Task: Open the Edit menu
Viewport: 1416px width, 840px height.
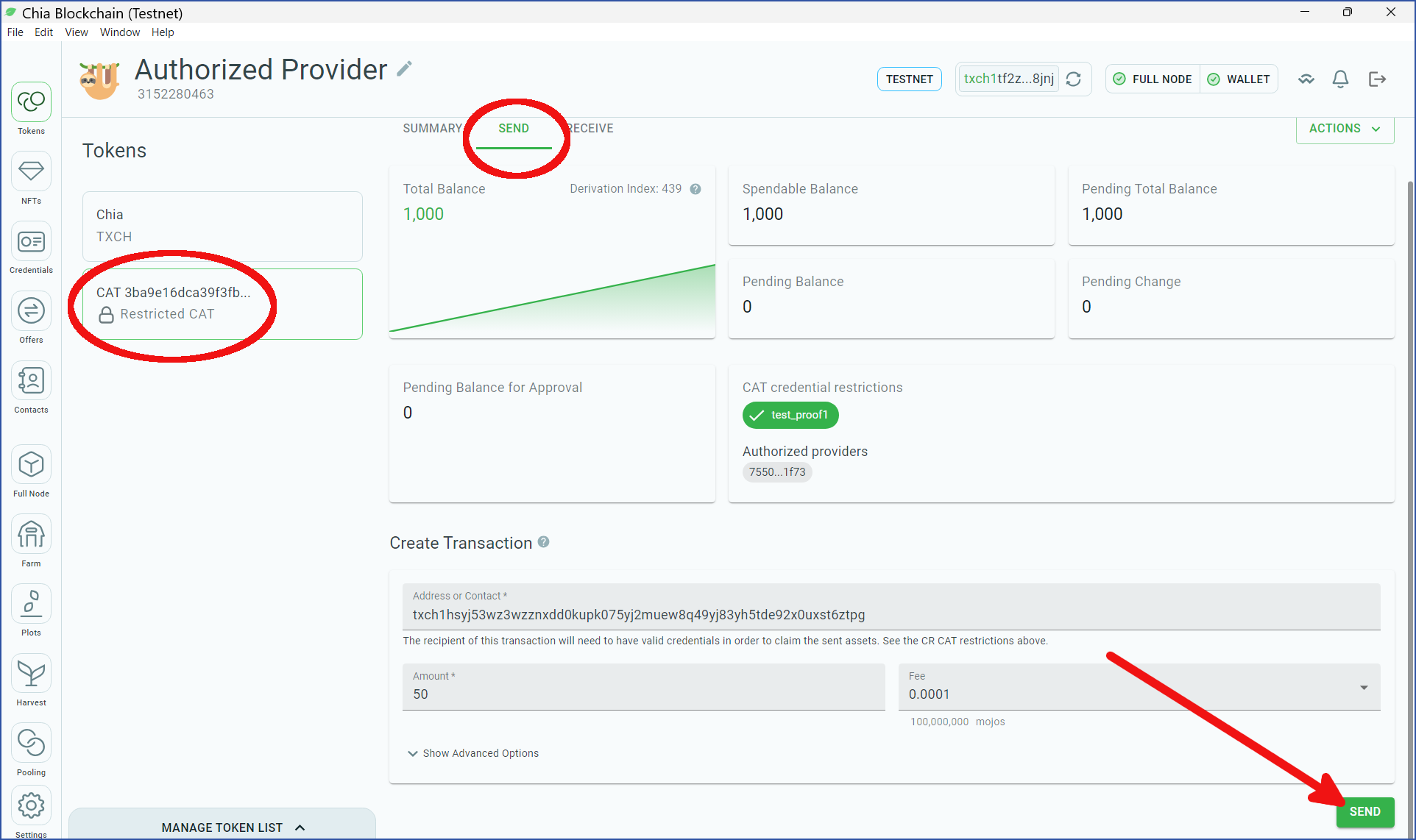Action: [43, 32]
